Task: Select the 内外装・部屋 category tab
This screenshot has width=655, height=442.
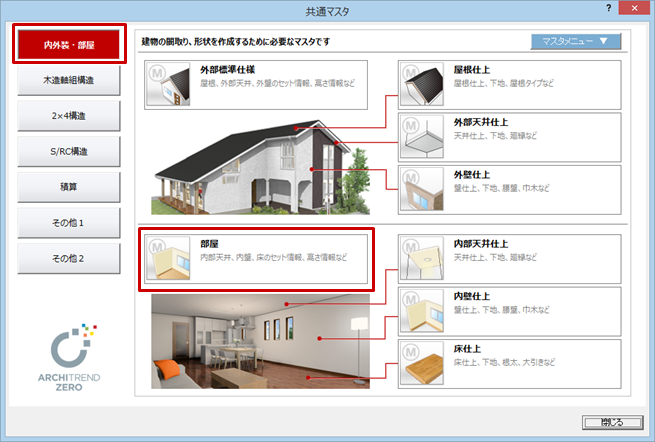Action: click(69, 46)
